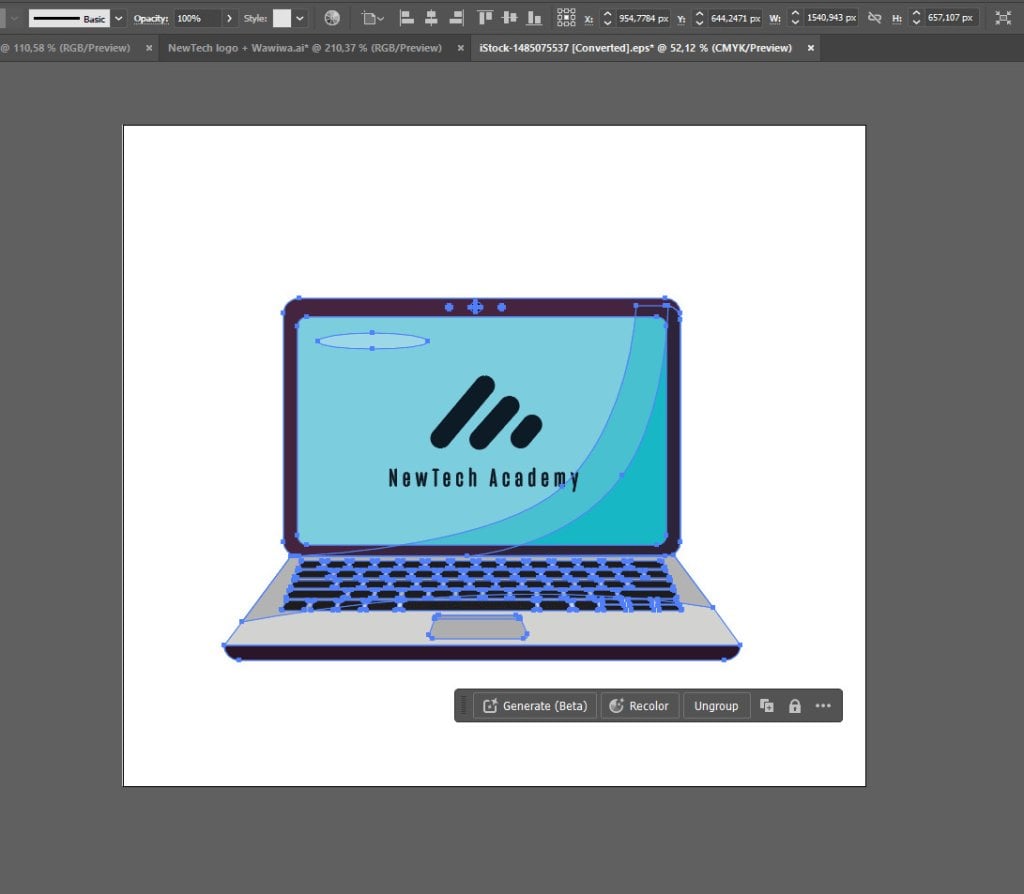The image size is (1024, 894).
Task: Apply Horizontal Align Left
Action: [406, 18]
